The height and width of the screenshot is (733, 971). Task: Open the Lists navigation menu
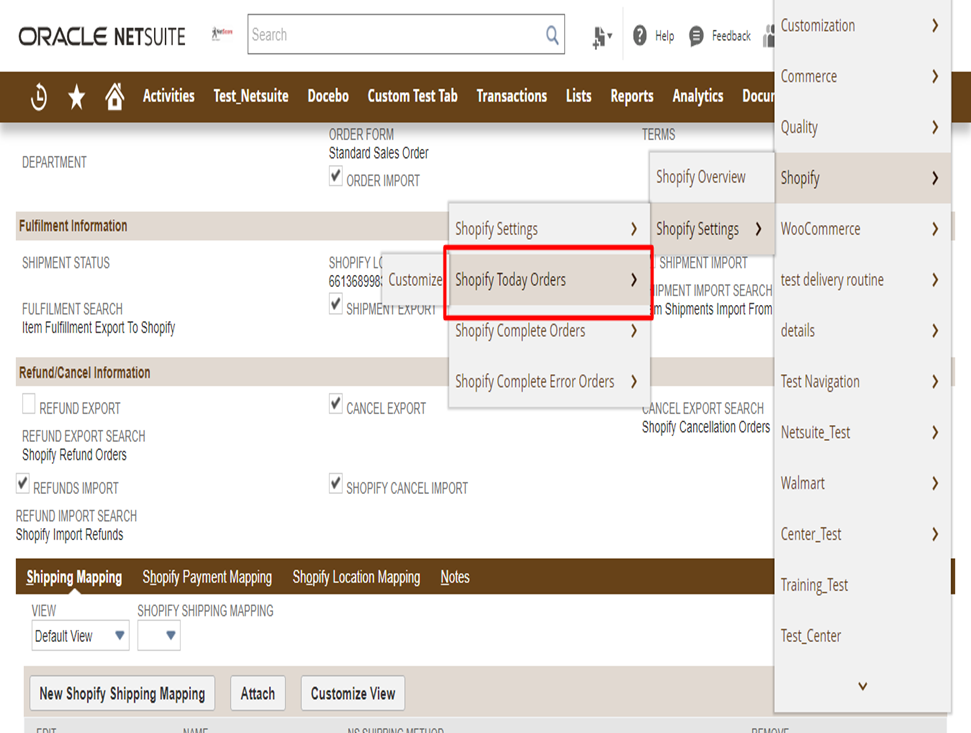click(578, 96)
